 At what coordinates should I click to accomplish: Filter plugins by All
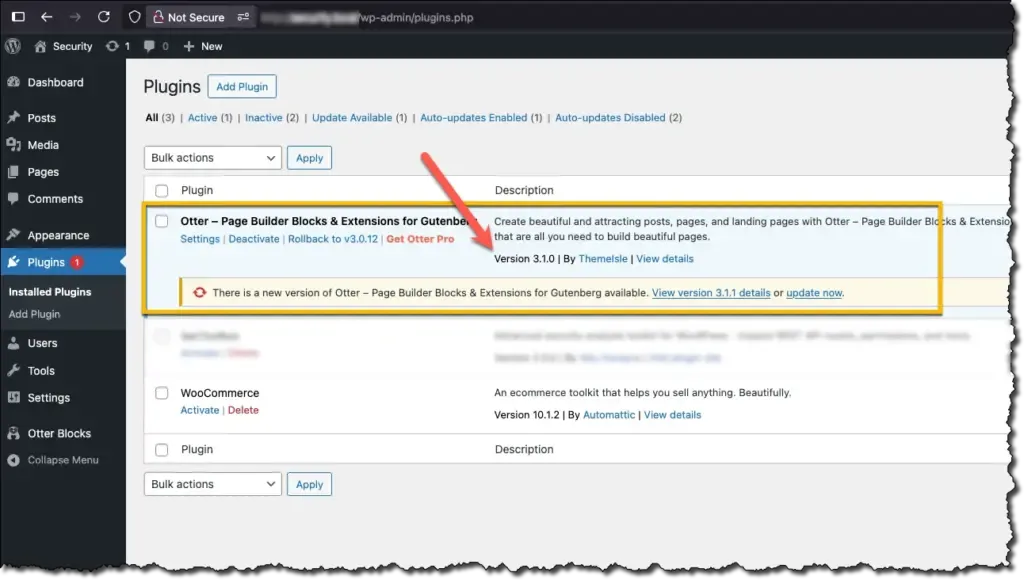click(x=152, y=118)
